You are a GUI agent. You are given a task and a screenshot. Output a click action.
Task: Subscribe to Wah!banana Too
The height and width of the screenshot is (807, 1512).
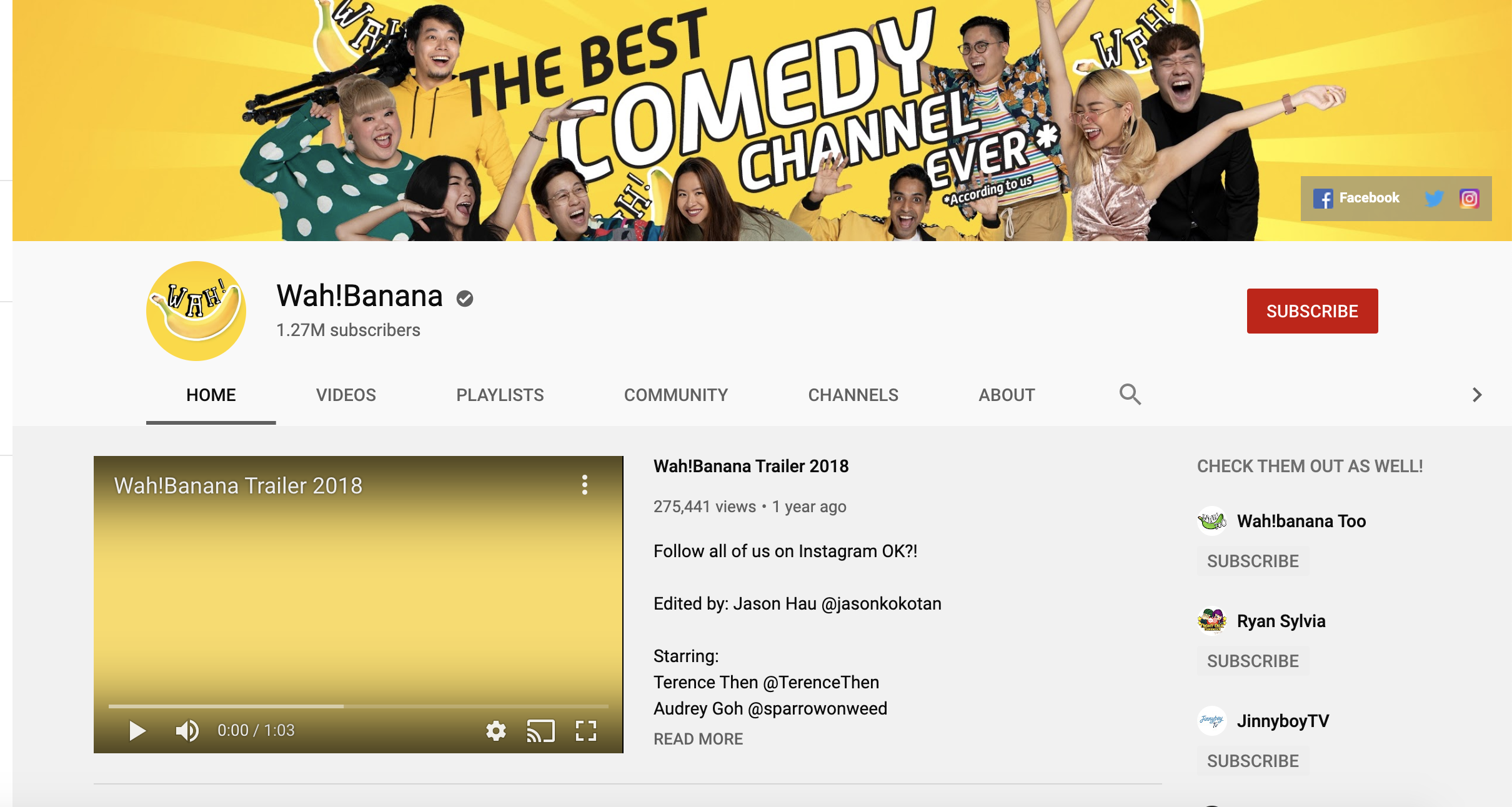click(x=1253, y=561)
